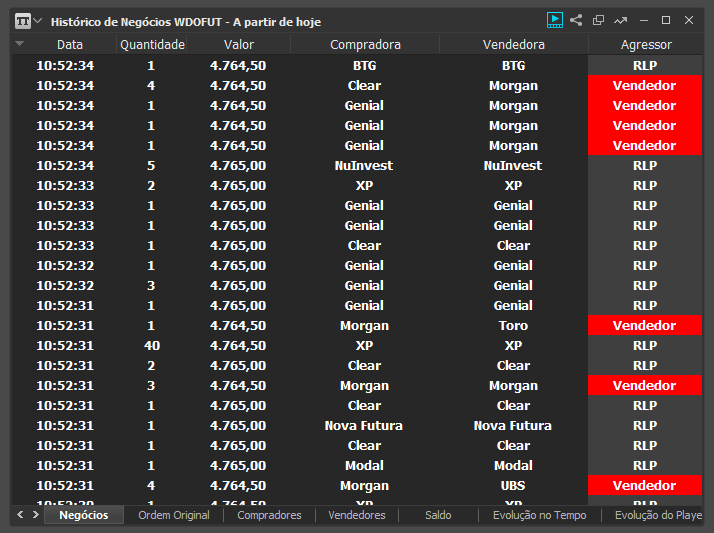The width and height of the screenshot is (714, 533).
Task: Click buyer Modal cell
Action: pos(364,466)
